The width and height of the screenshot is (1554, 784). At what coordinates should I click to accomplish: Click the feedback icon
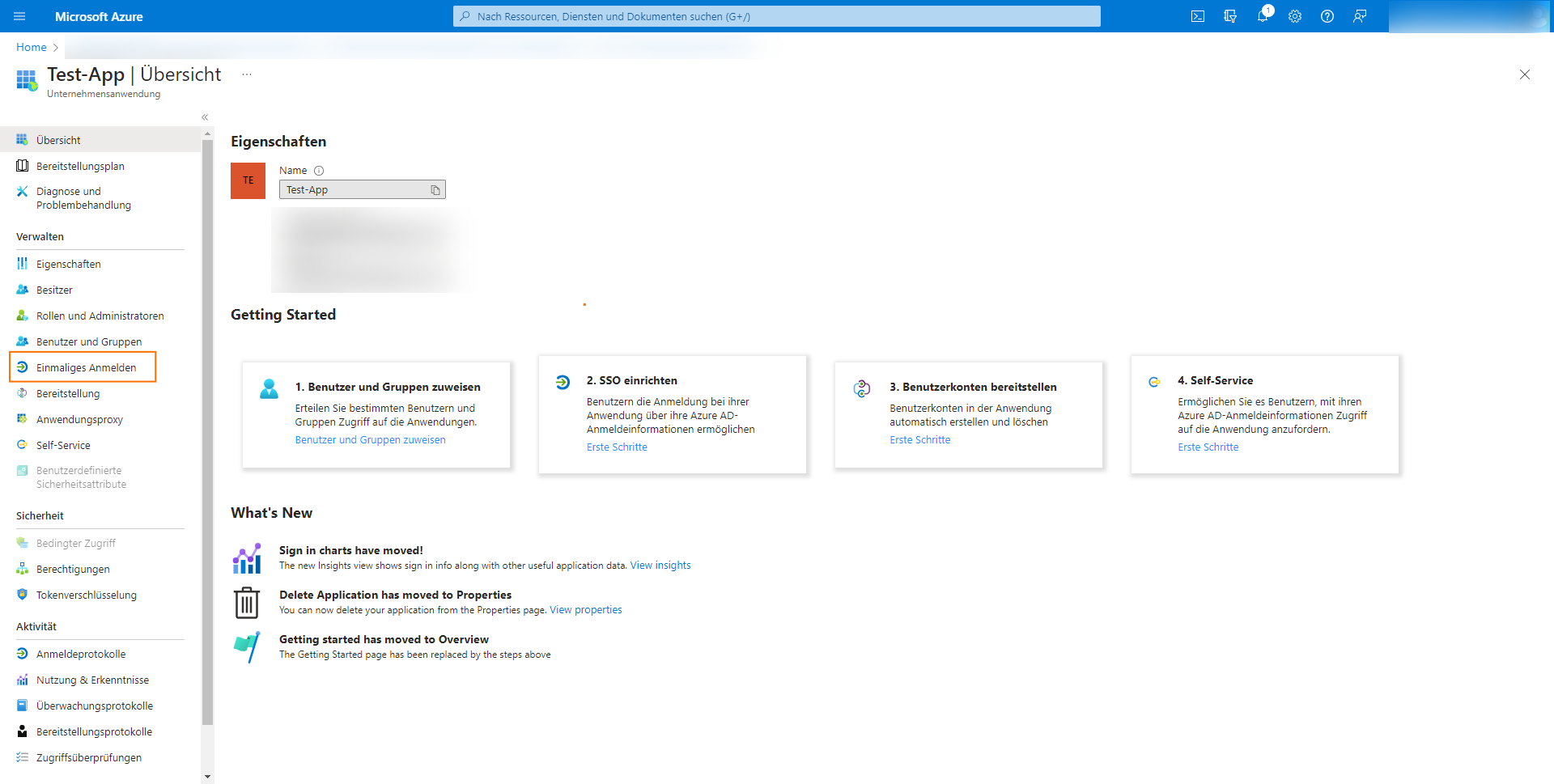pyautogui.click(x=1361, y=16)
